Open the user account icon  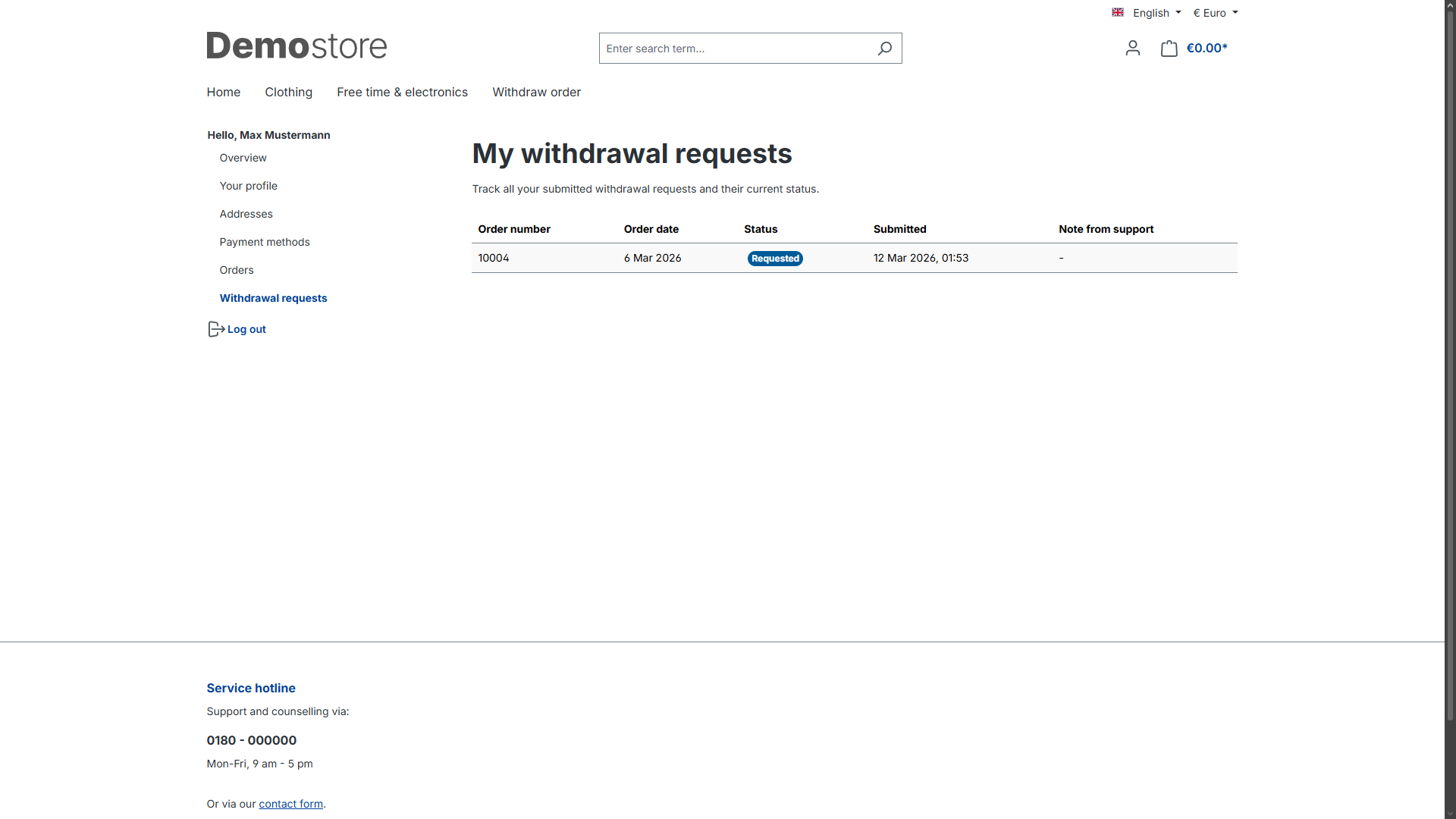pos(1132,49)
